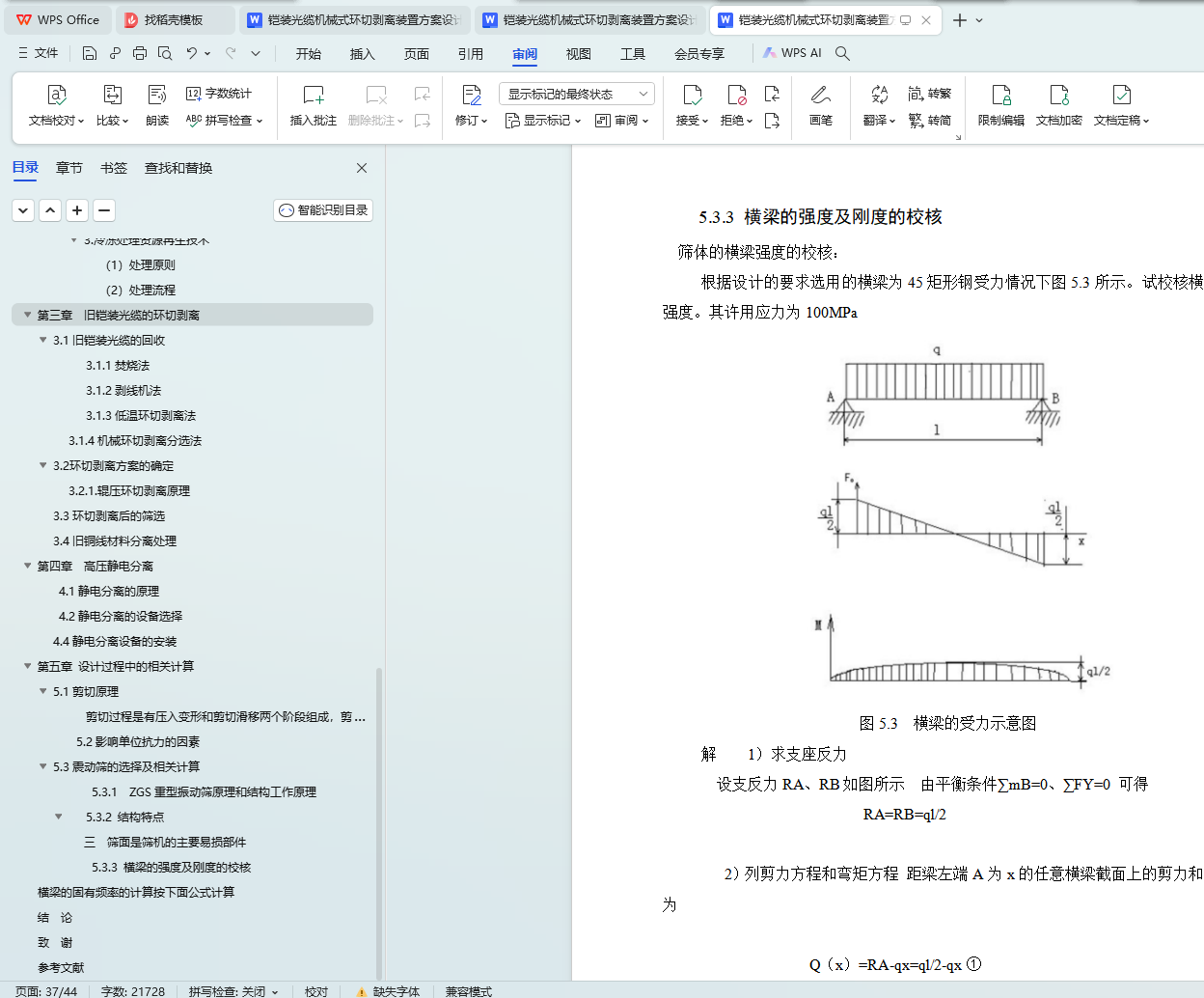Convert to simplified with 转简
Image resolution: width=1204 pixels, height=998 pixels.
coord(930,121)
